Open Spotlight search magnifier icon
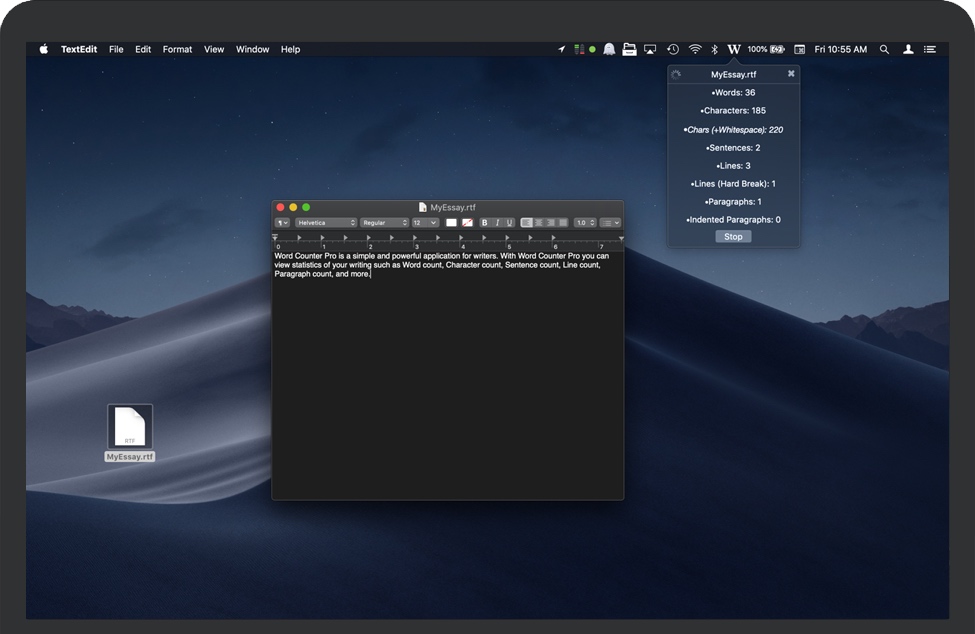This screenshot has width=975, height=634. tap(884, 49)
